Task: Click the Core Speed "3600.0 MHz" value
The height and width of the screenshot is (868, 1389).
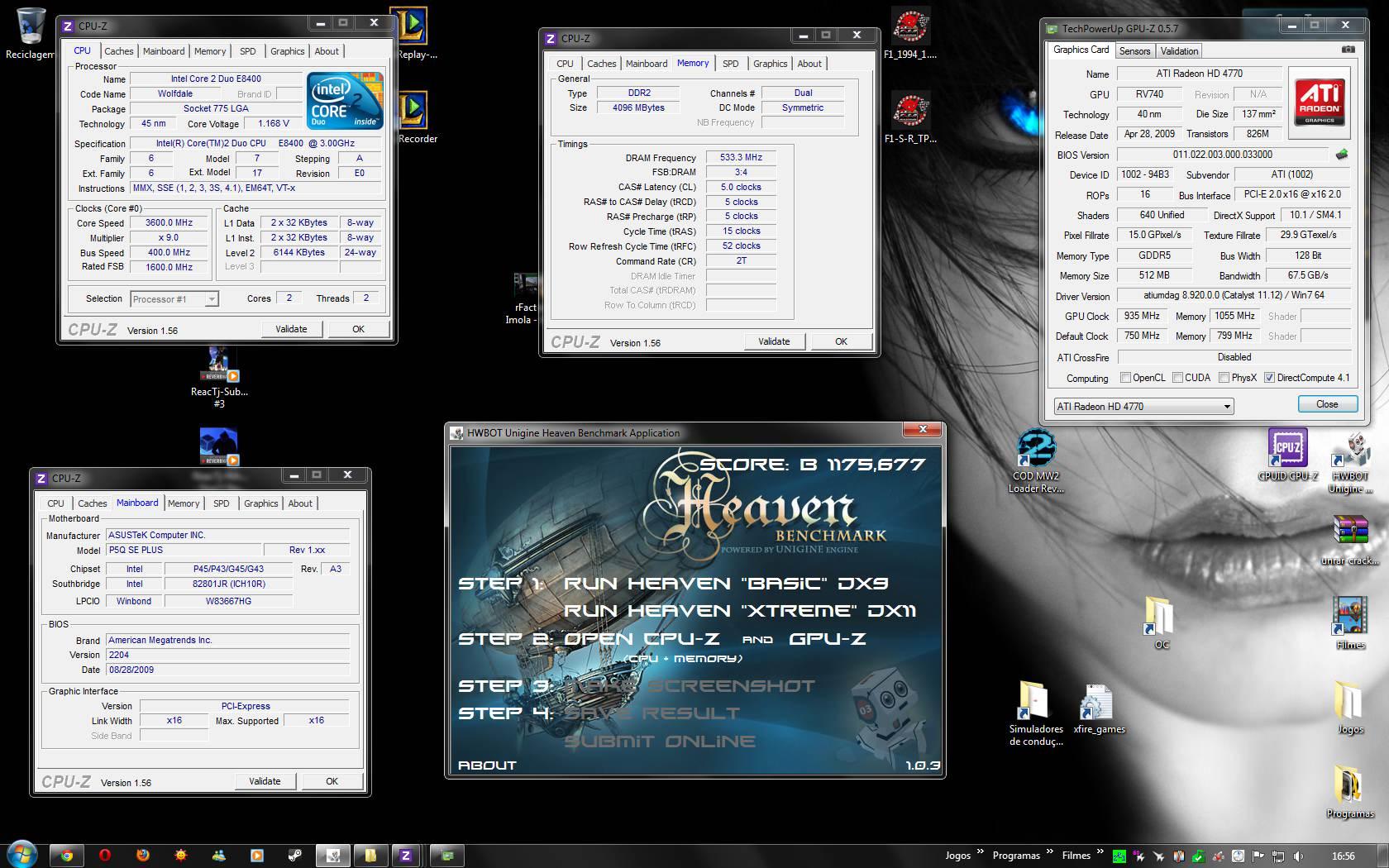Action: point(169,223)
